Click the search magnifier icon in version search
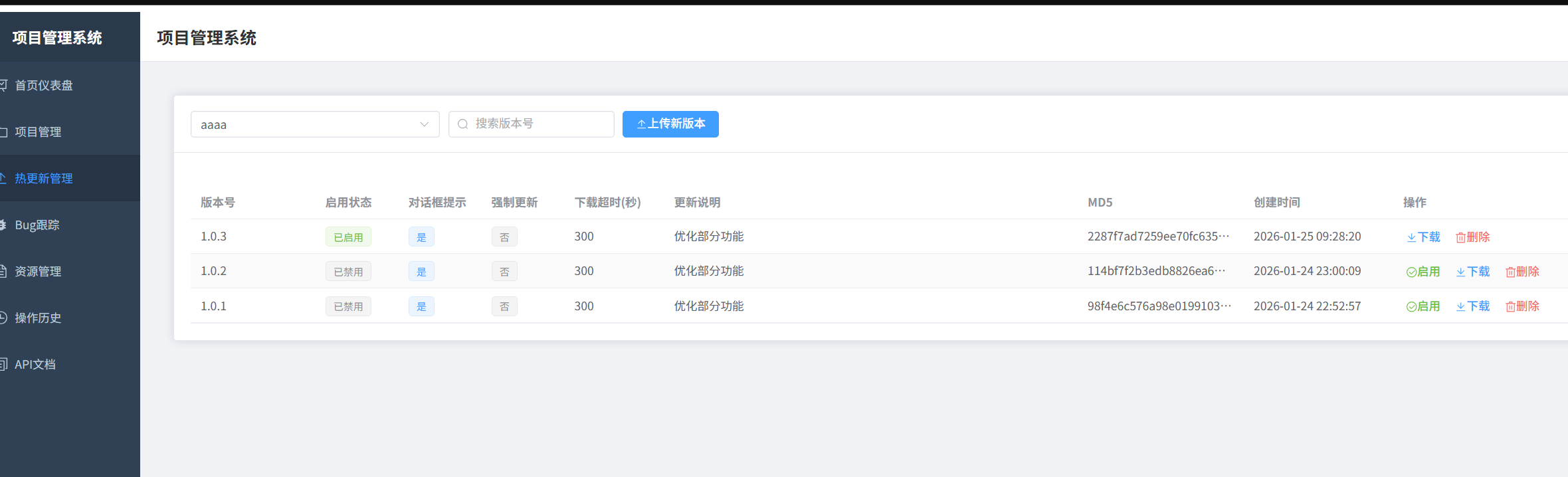The height and width of the screenshot is (477, 1568). click(463, 124)
